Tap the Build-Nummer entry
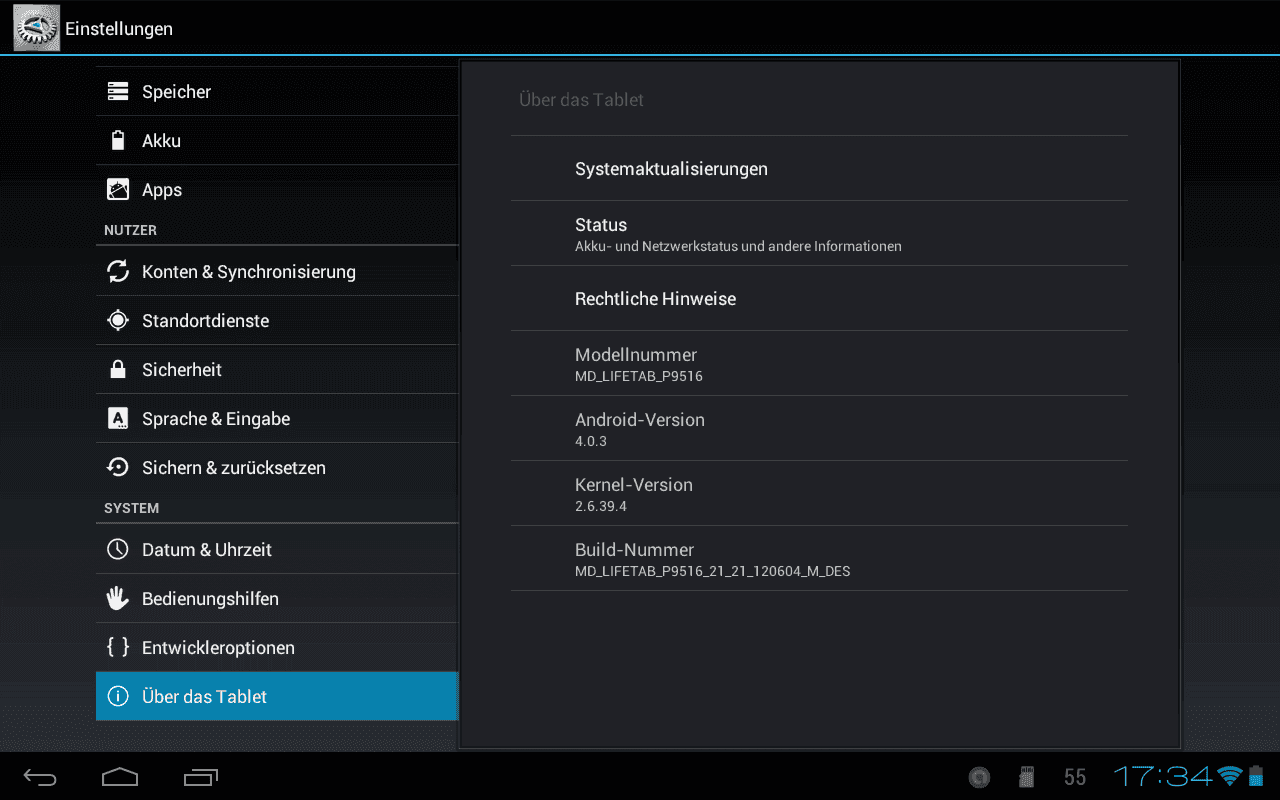1280x800 pixels. coord(819,559)
